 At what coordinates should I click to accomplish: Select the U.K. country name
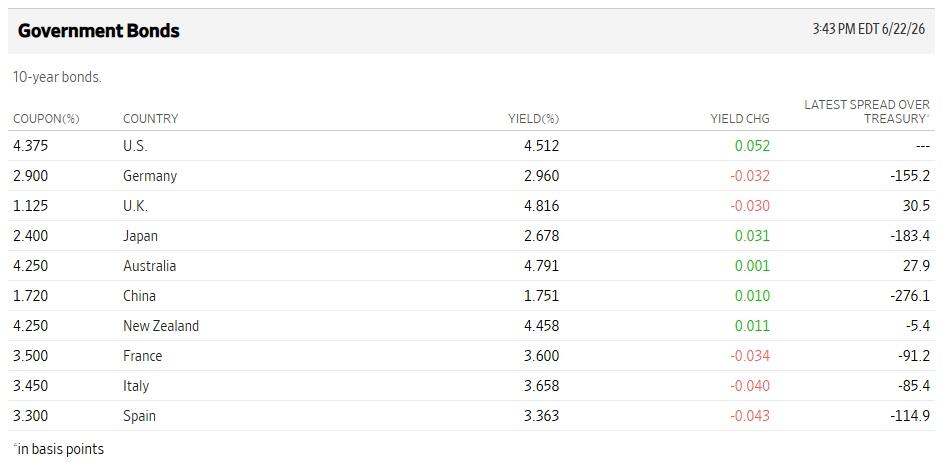[135, 206]
